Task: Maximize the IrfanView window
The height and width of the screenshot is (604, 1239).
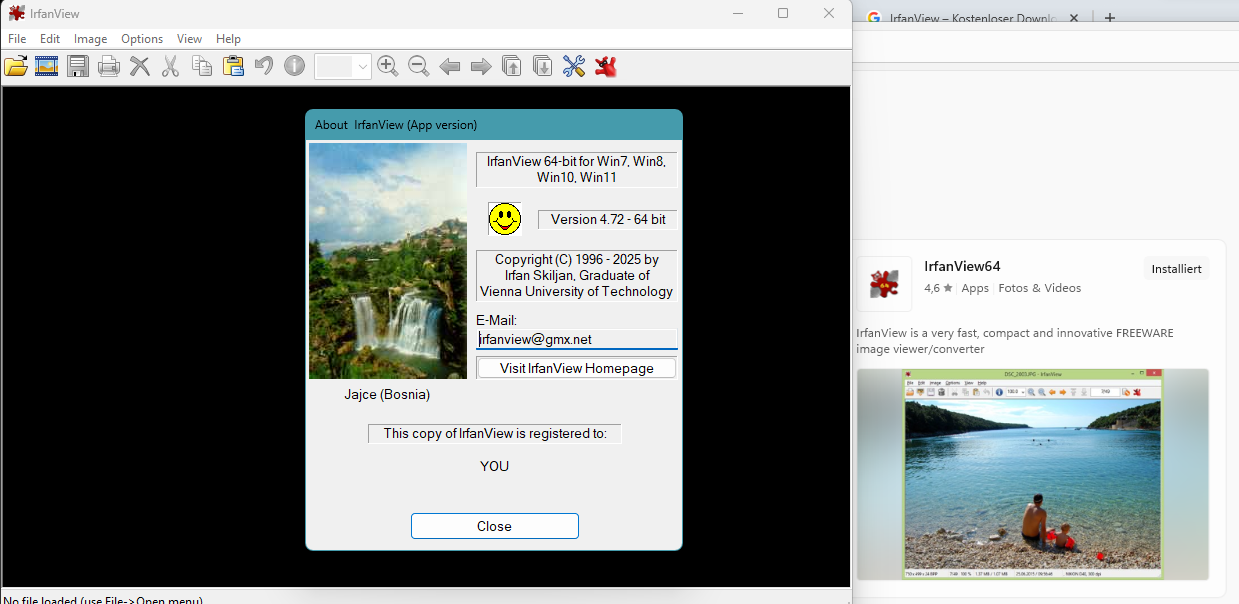Action: [782, 13]
